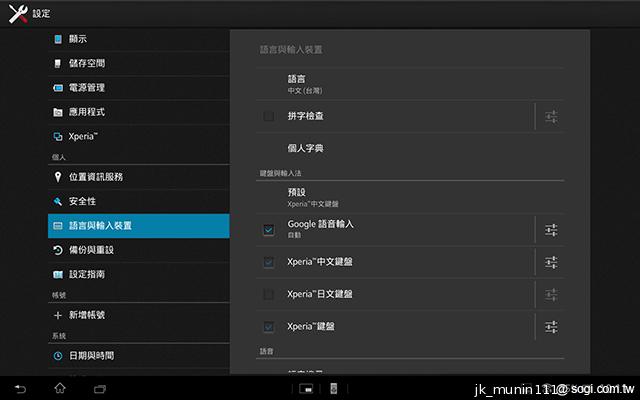The image size is (640, 400).
Task: Open 備份與重設 backup and reset
Action: 139,250
